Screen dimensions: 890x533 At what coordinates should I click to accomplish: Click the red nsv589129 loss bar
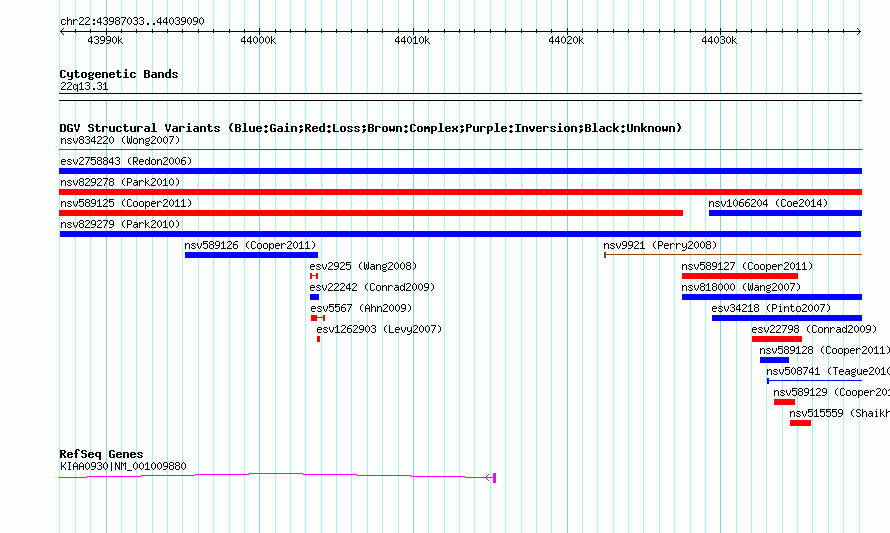784,402
